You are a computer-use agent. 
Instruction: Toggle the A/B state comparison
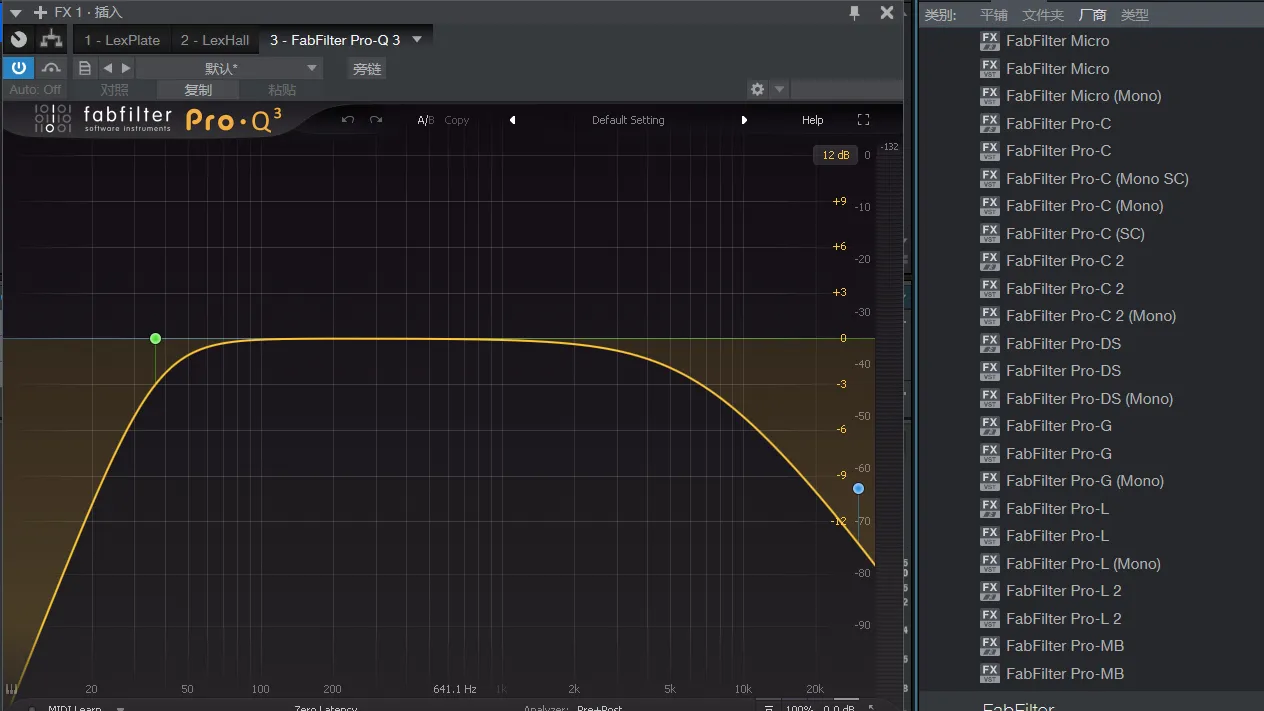tap(425, 120)
